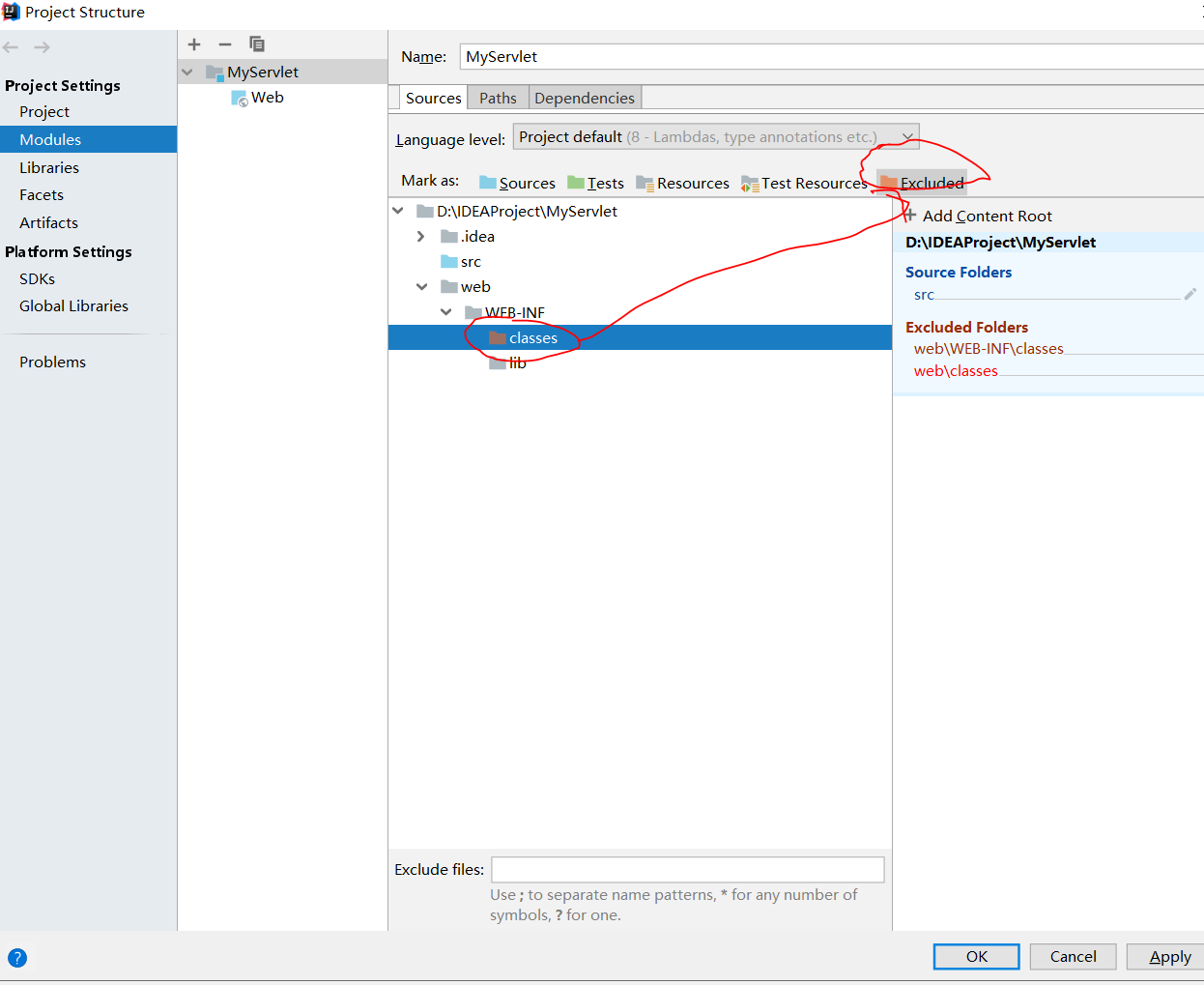This screenshot has width=1204, height=985.
Task: Collapse the WEB-INF folder
Action: click(446, 312)
